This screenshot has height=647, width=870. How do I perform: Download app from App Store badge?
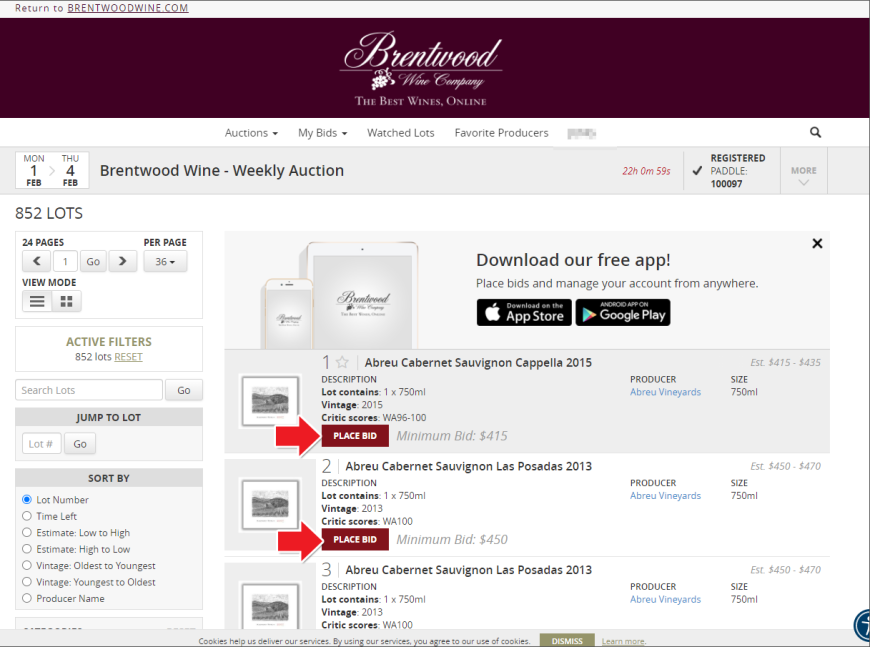coord(524,312)
